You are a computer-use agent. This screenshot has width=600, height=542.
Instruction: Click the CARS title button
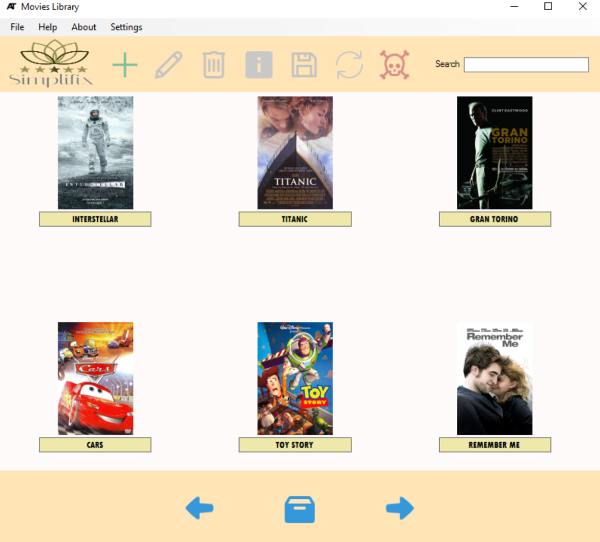click(x=95, y=445)
